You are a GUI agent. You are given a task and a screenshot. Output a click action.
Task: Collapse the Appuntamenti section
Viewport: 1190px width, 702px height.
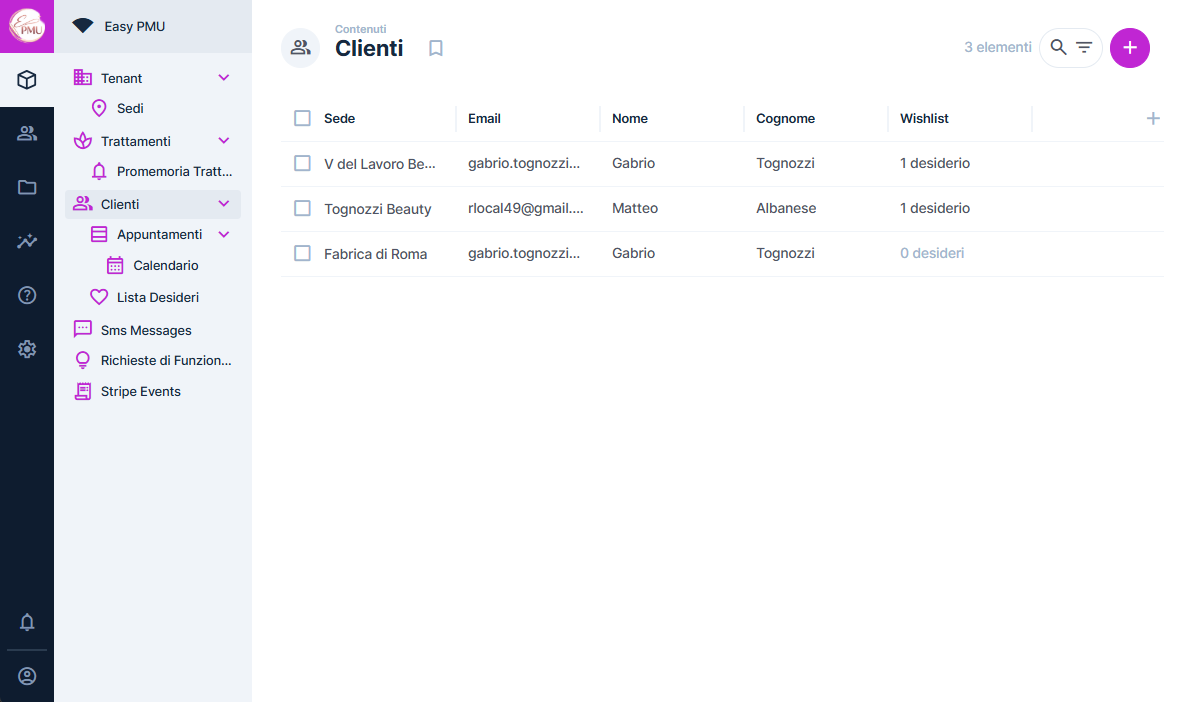tap(224, 233)
